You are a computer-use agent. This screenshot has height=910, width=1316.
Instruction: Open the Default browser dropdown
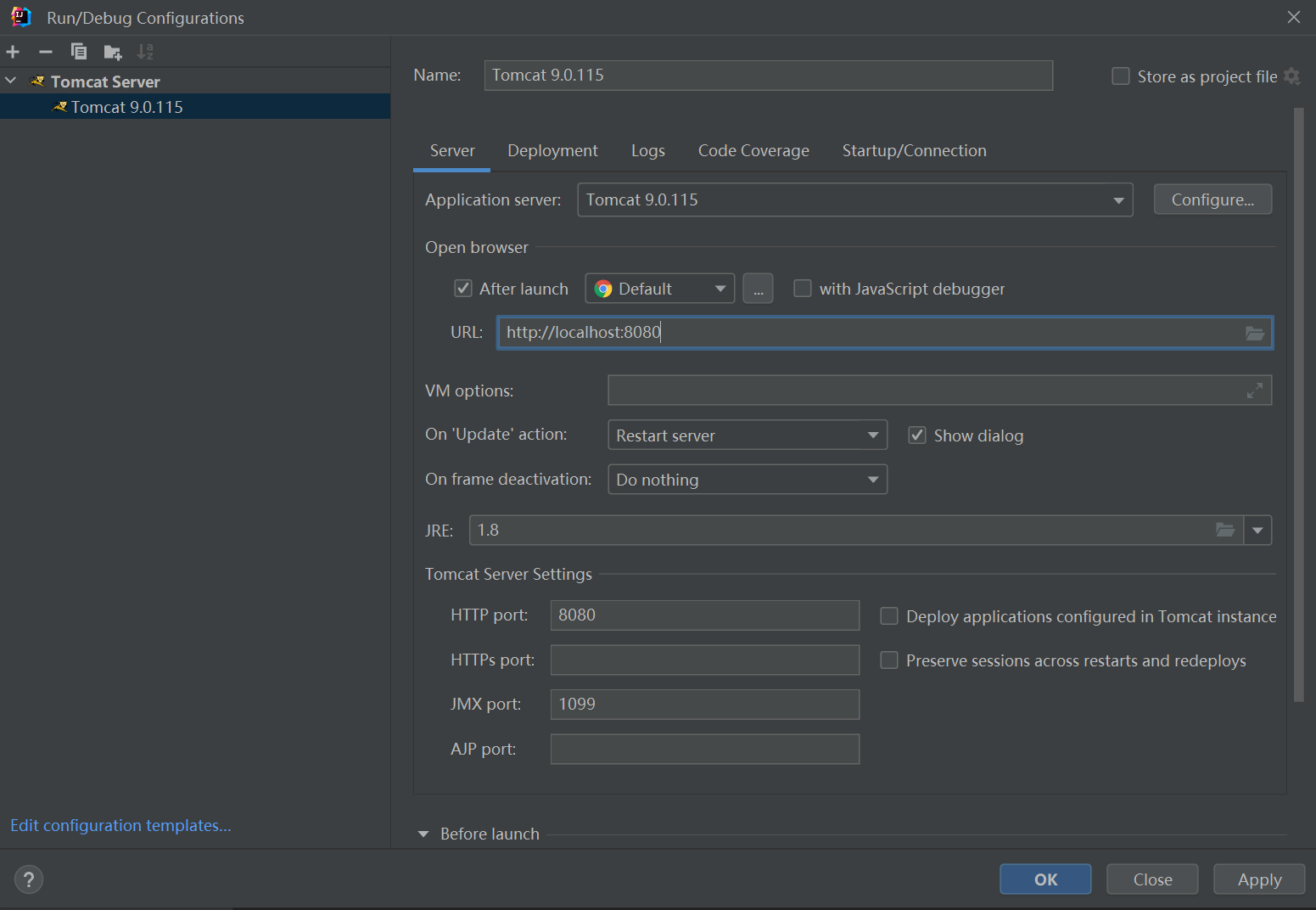click(660, 289)
